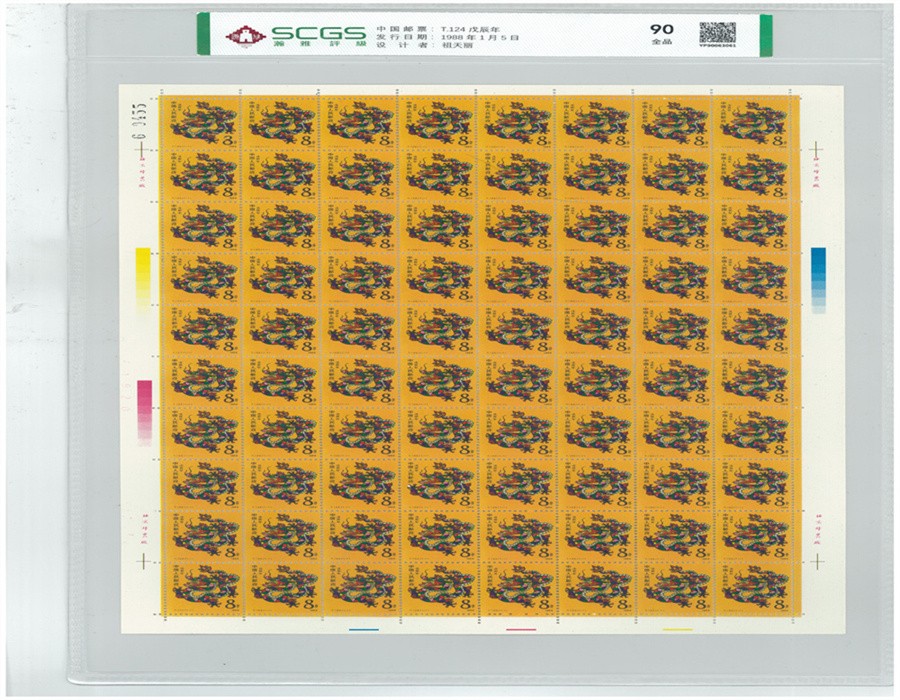Click the top-right dragon stamp in sheet
The width and height of the screenshot is (900, 700).
click(x=753, y=122)
